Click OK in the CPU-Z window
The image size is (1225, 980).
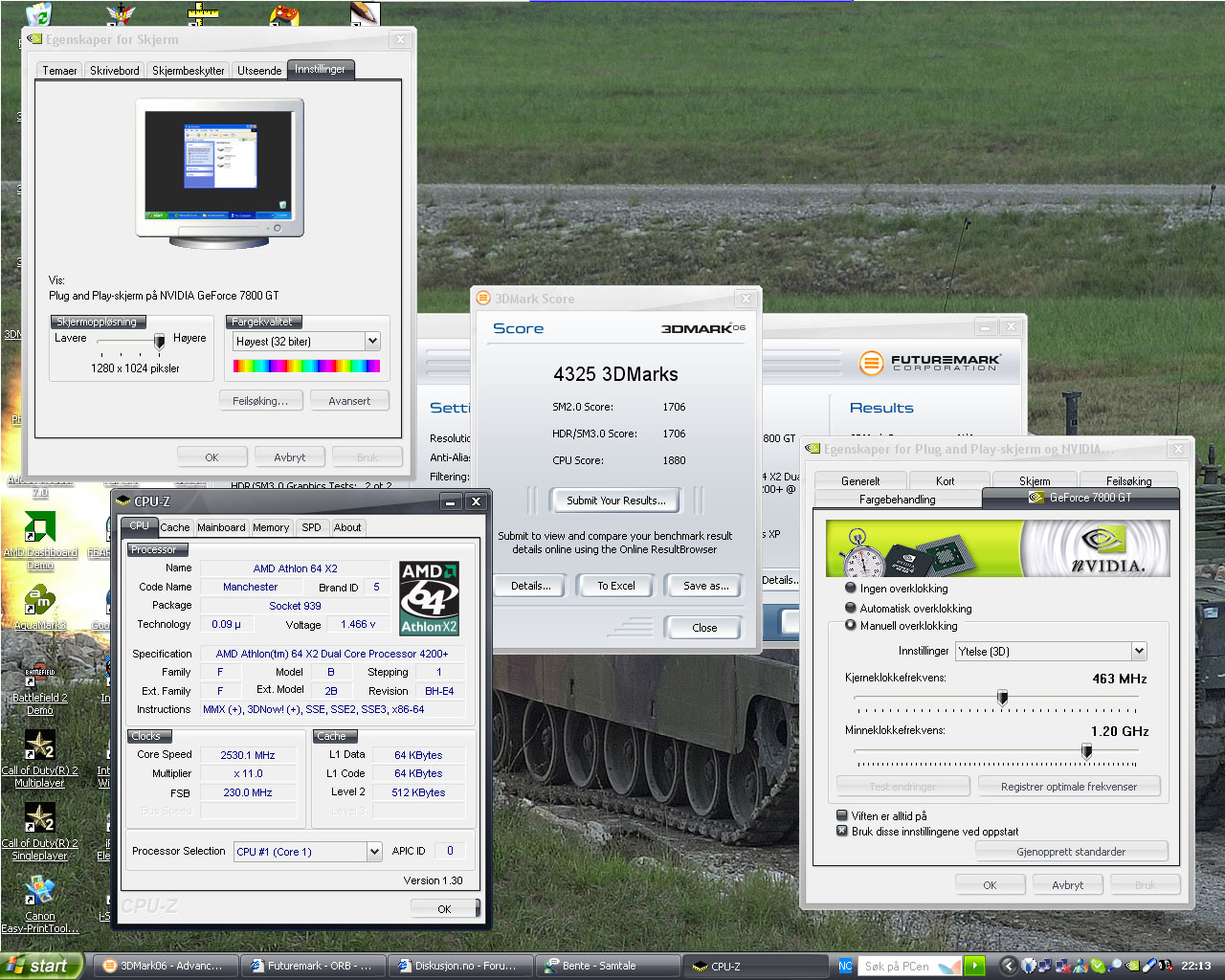pyautogui.click(x=444, y=909)
